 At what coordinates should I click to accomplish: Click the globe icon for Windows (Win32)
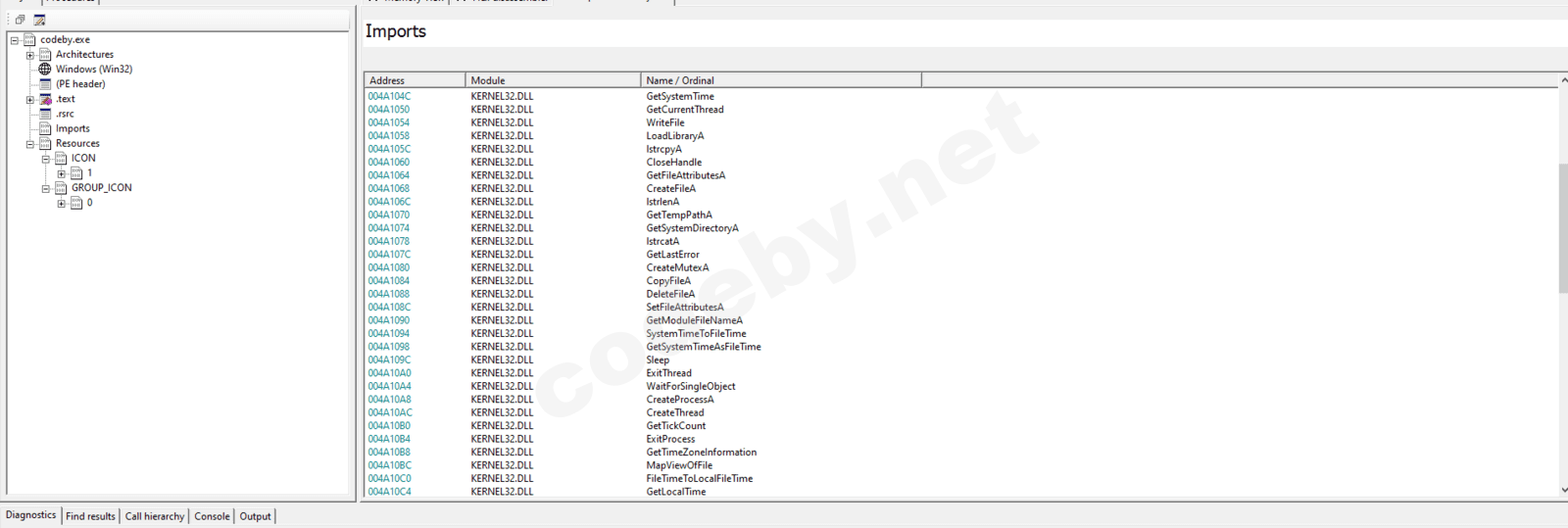click(45, 70)
